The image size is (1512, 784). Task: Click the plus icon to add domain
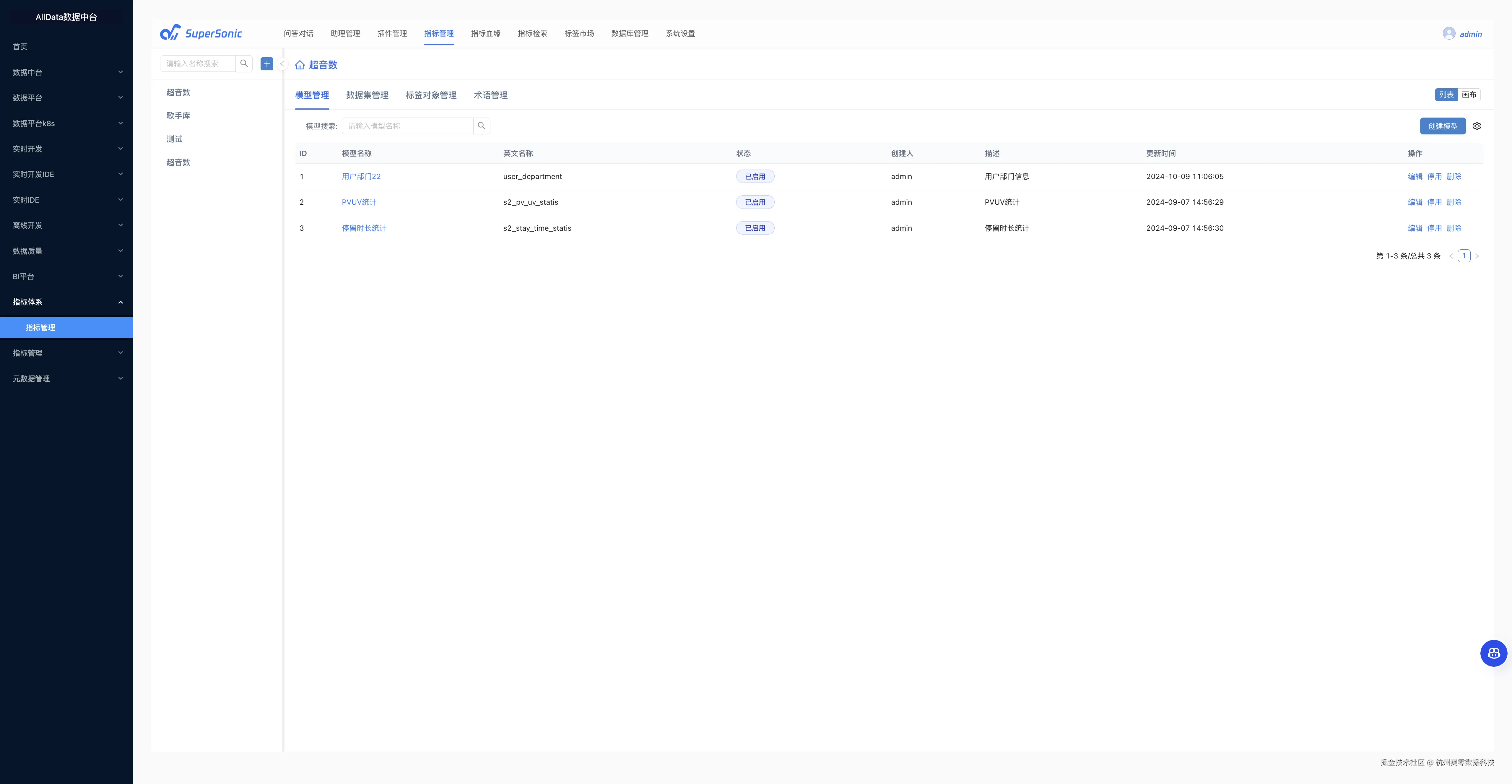[266, 64]
